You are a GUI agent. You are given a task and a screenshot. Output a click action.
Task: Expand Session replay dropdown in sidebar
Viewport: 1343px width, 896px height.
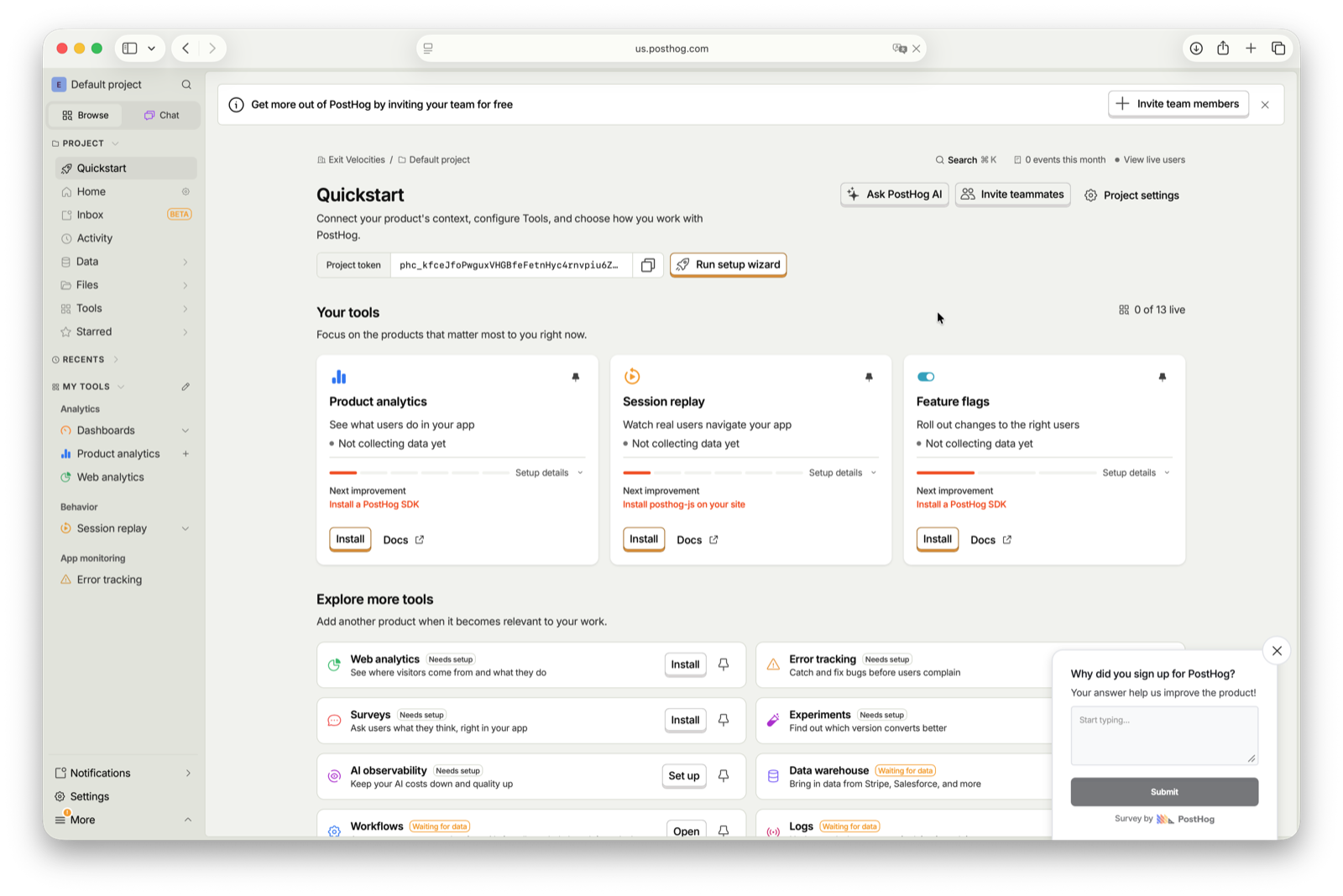pos(186,529)
